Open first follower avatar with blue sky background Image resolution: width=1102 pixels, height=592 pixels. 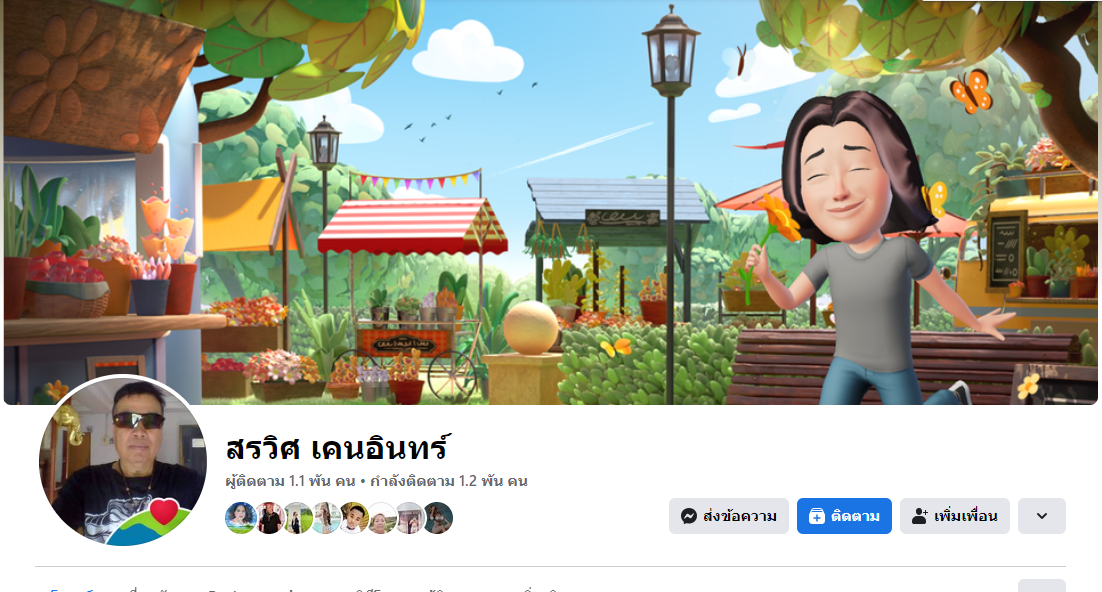[x=240, y=518]
